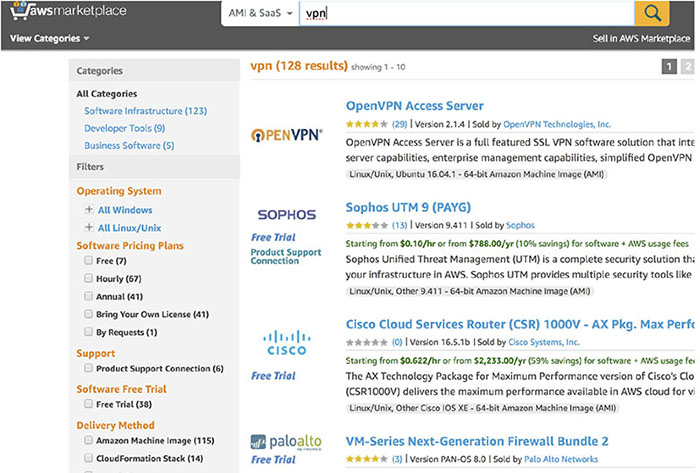Check the Hourly pricing filter
The image size is (700, 473).
click(x=89, y=279)
